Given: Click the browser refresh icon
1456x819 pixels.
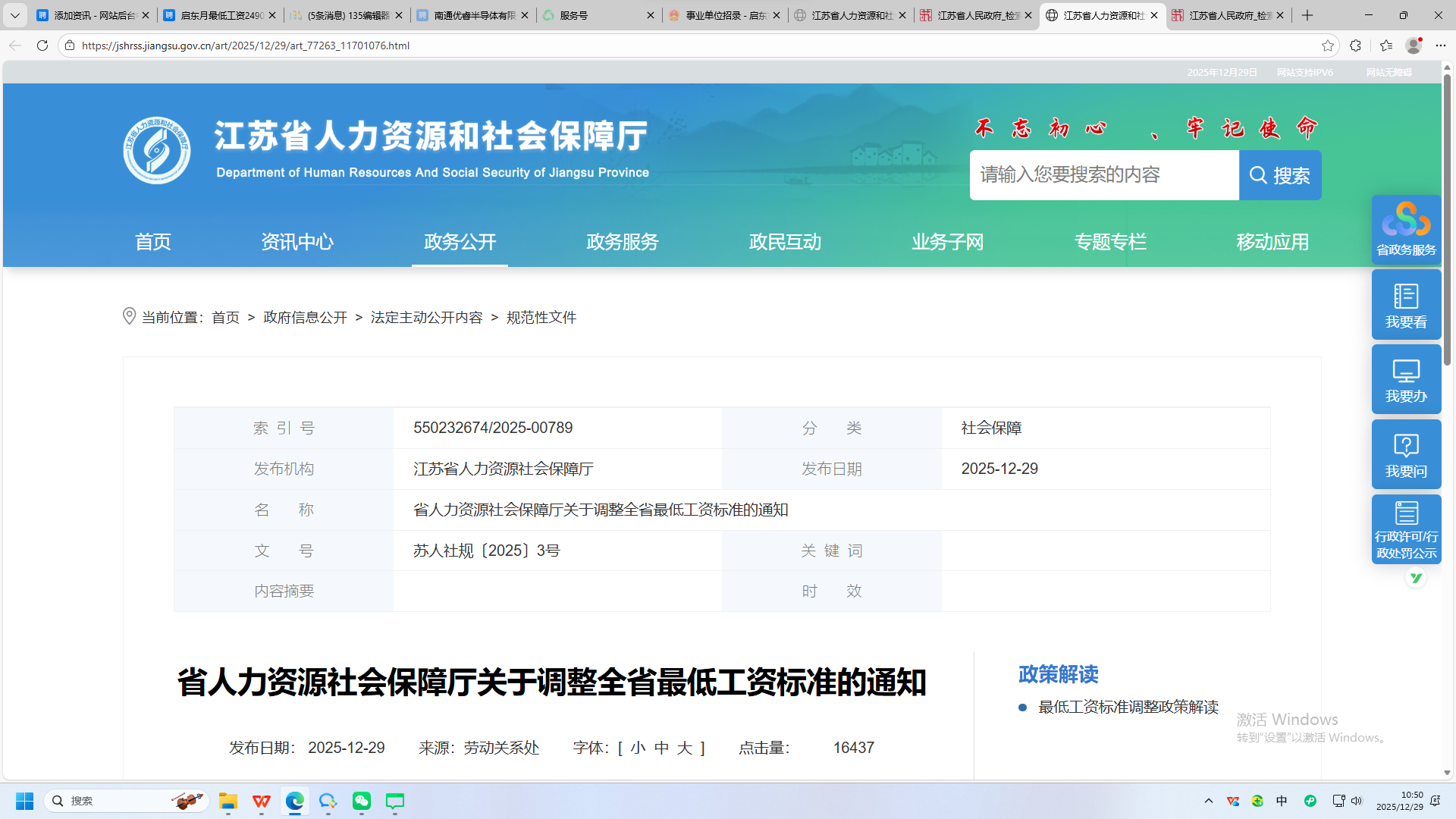Looking at the screenshot, I should tap(42, 45).
